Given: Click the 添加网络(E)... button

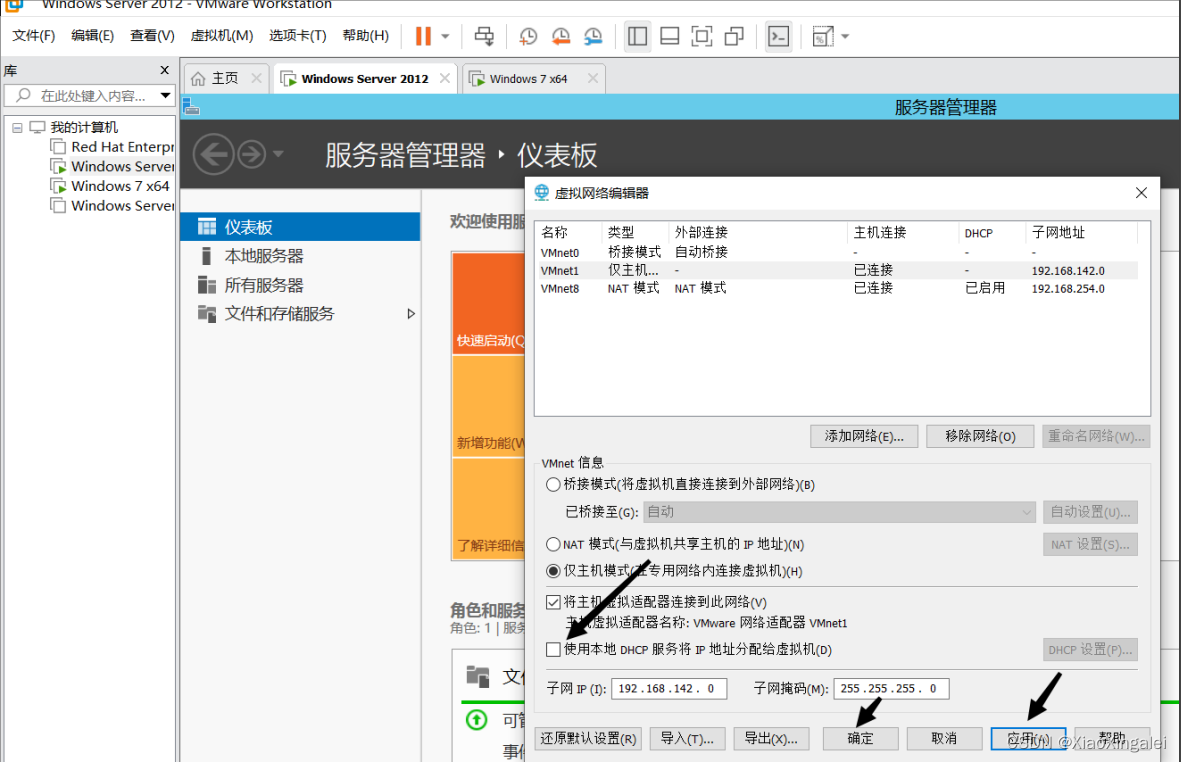Looking at the screenshot, I should tap(864, 436).
